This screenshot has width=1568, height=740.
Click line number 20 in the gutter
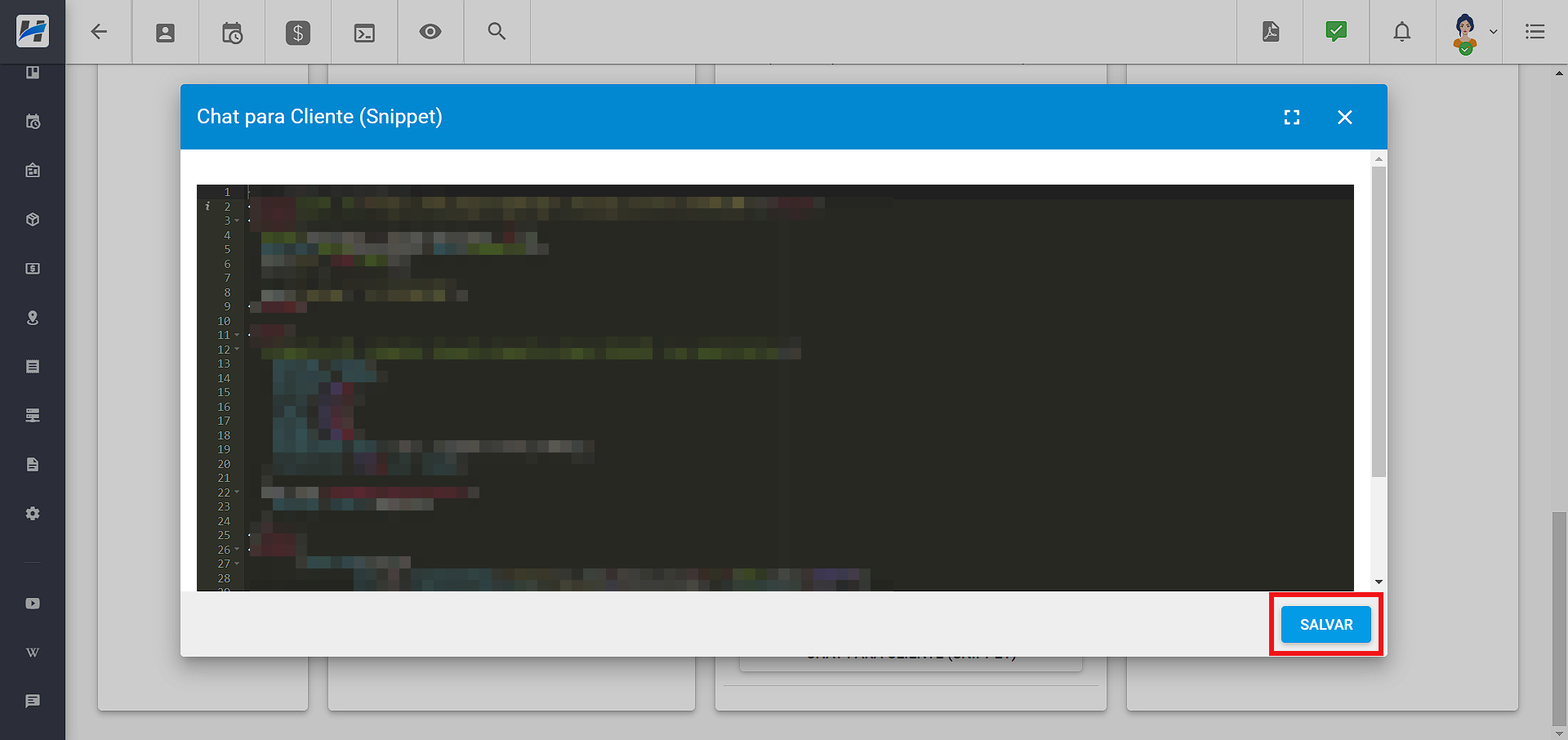(x=224, y=464)
